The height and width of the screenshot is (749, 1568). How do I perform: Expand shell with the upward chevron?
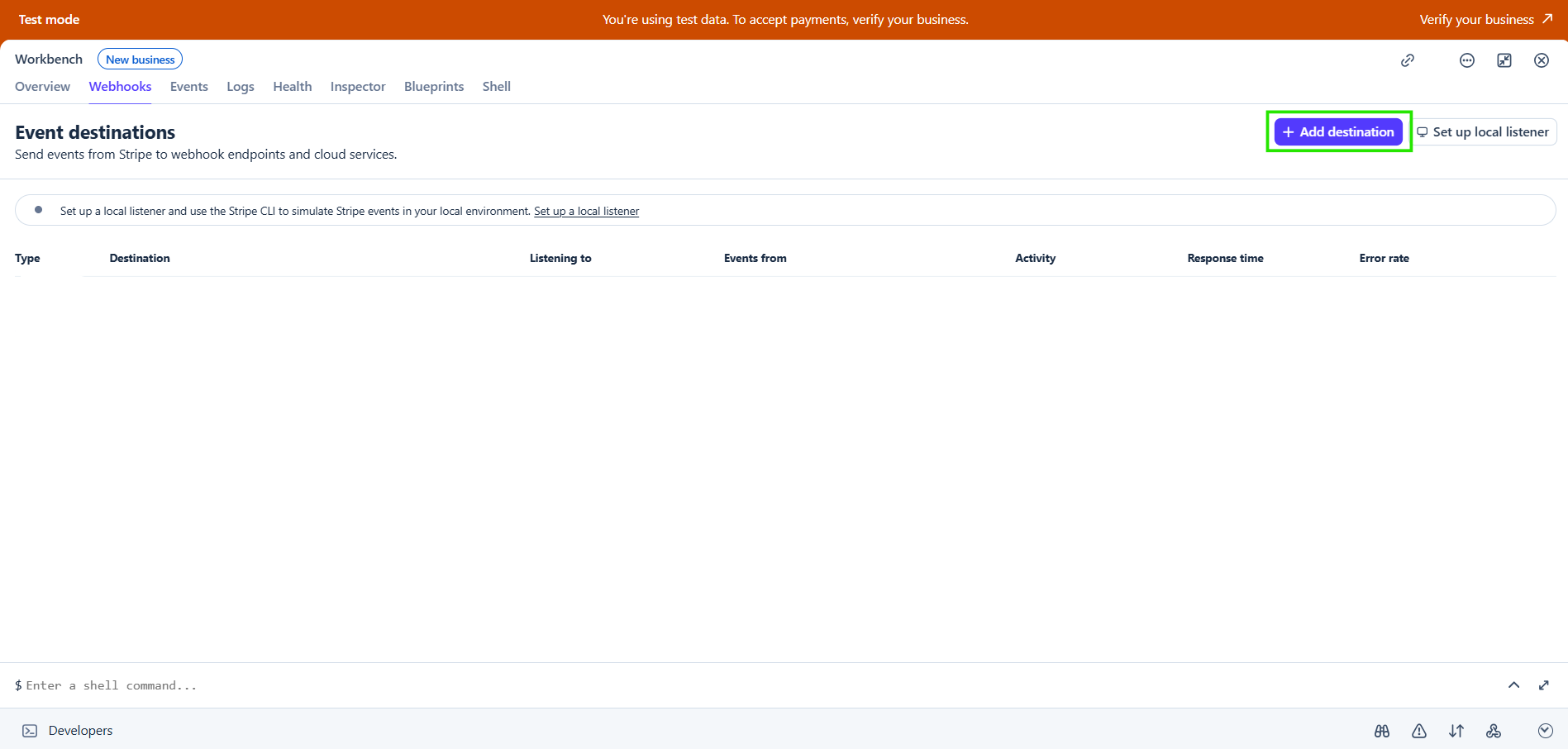click(1514, 685)
